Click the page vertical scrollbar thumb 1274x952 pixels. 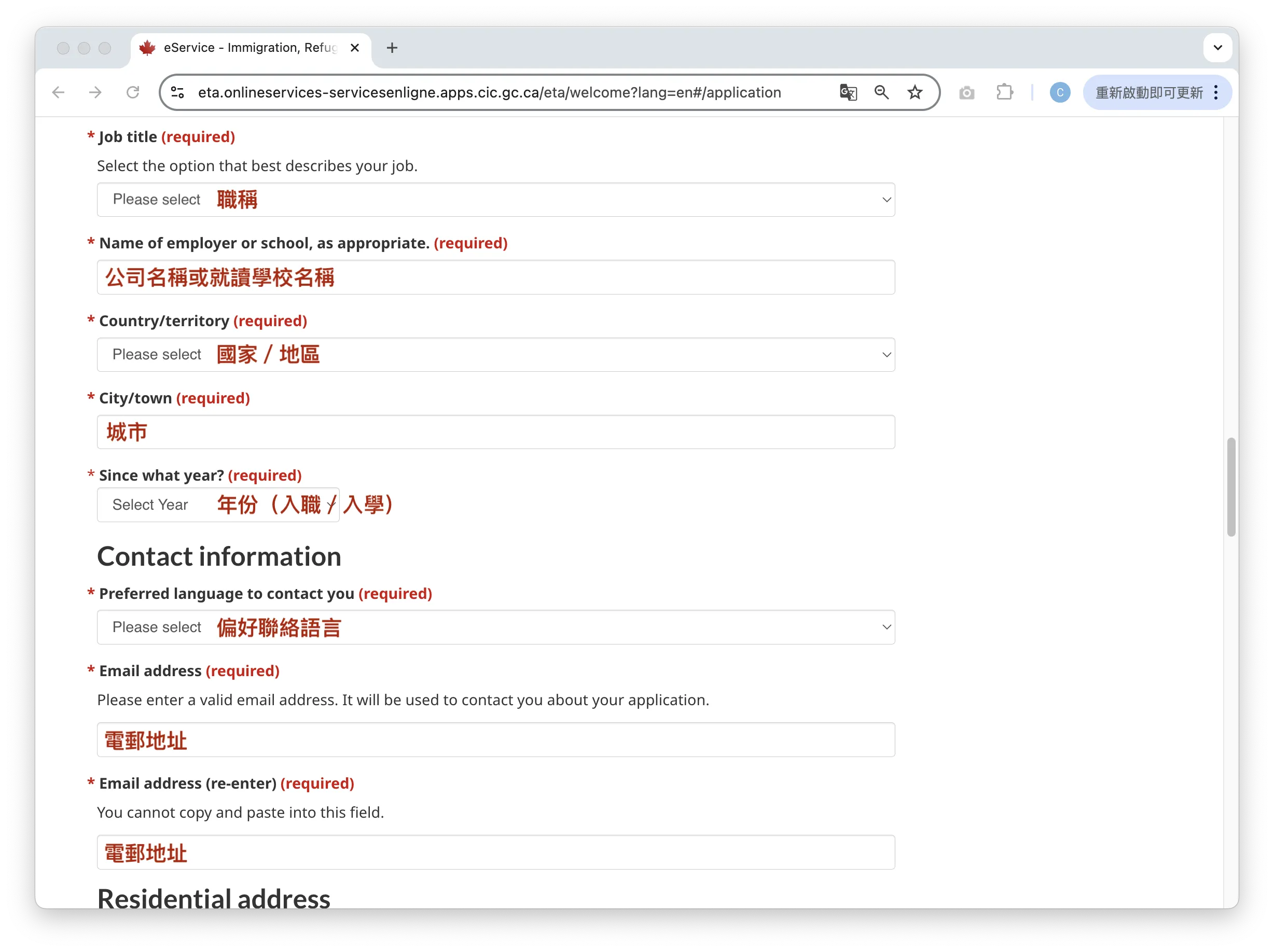(1231, 487)
